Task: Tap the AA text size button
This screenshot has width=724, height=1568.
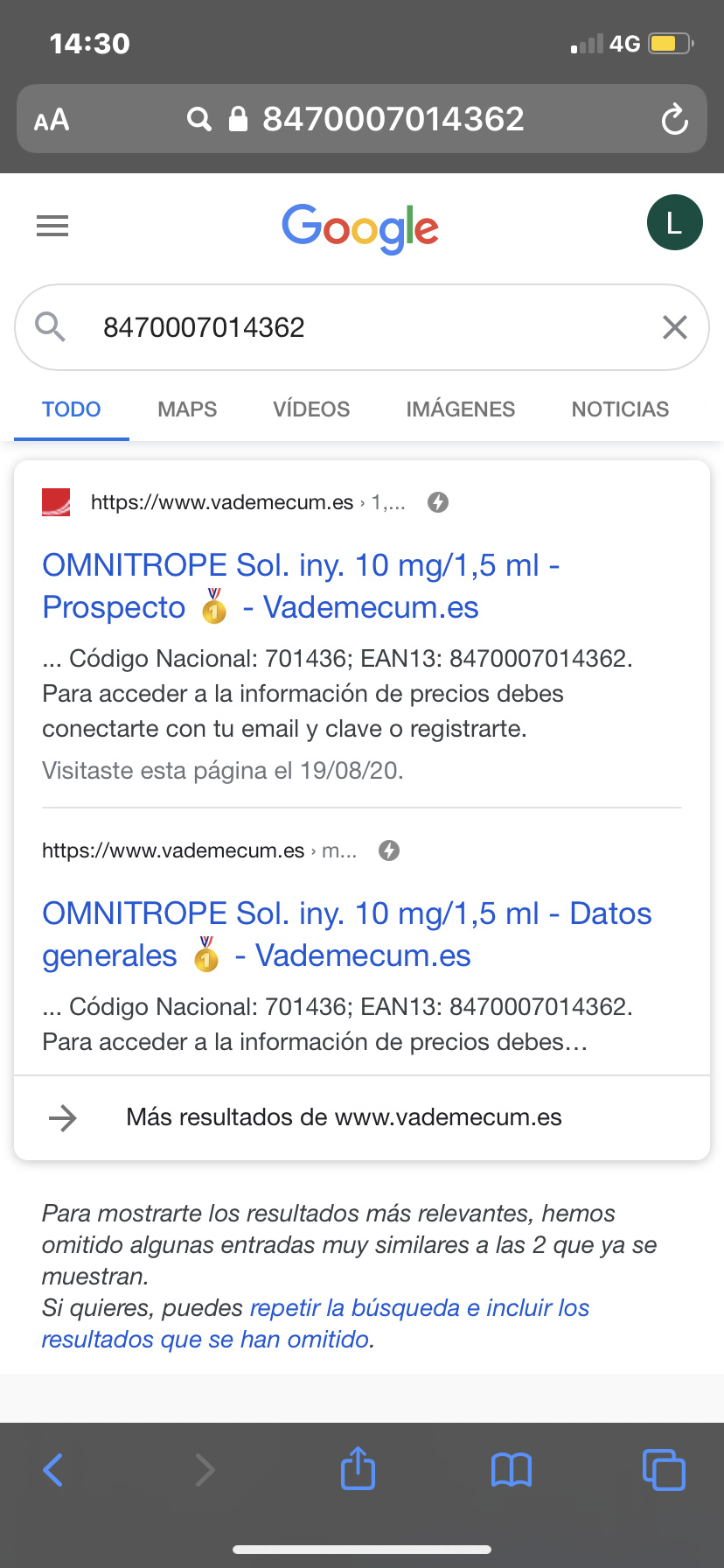Action: coord(52,120)
